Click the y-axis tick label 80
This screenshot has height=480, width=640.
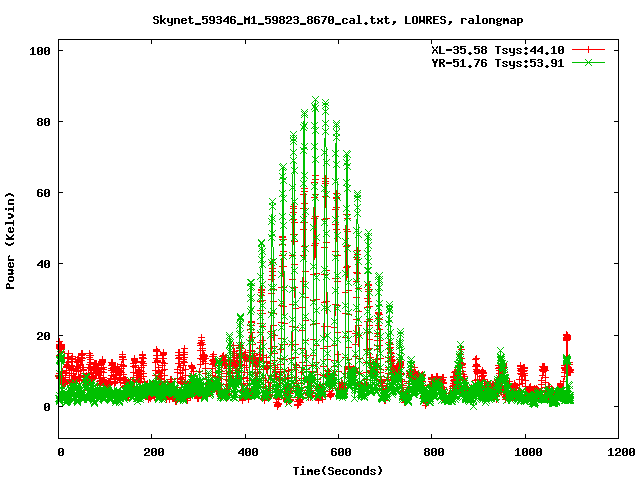coord(43,122)
